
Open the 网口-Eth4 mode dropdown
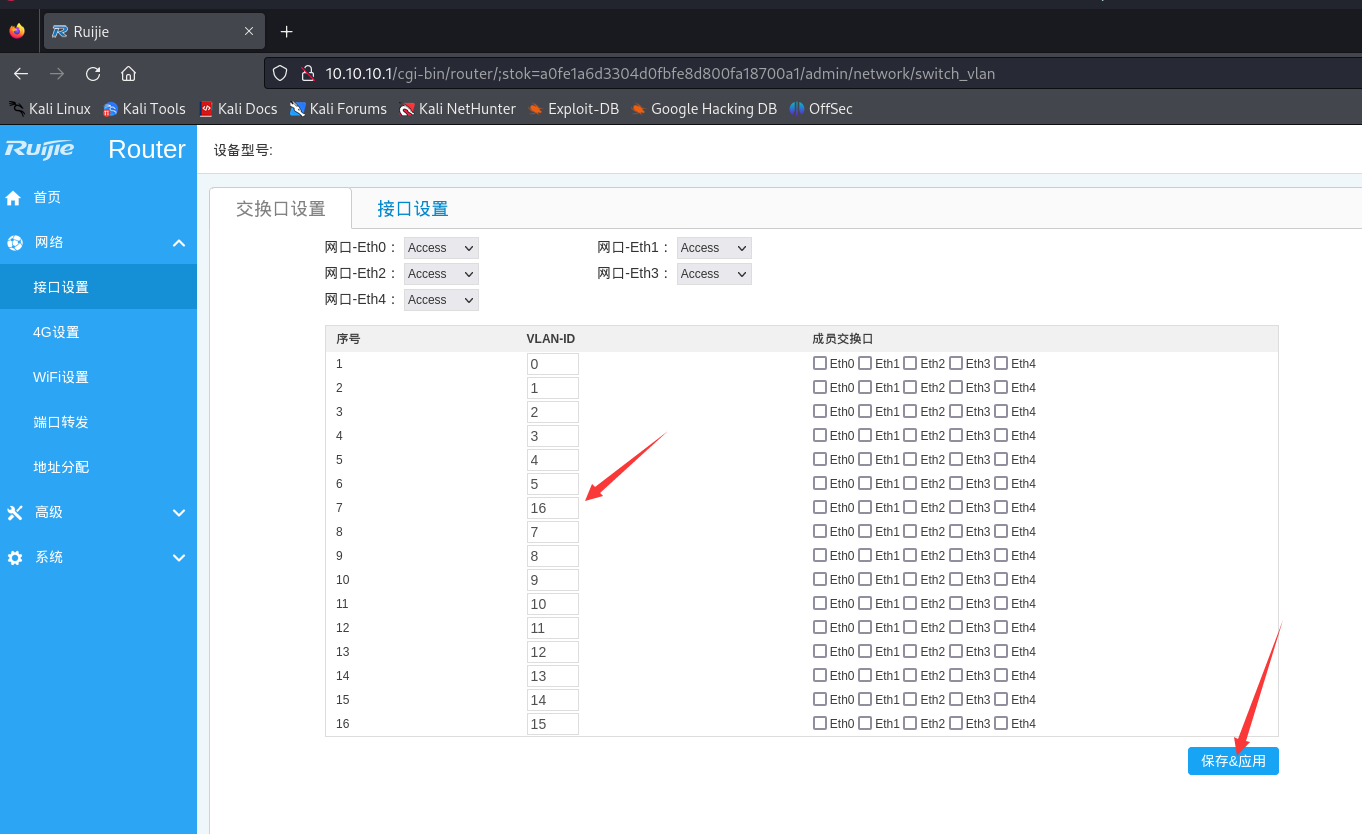[441, 300]
